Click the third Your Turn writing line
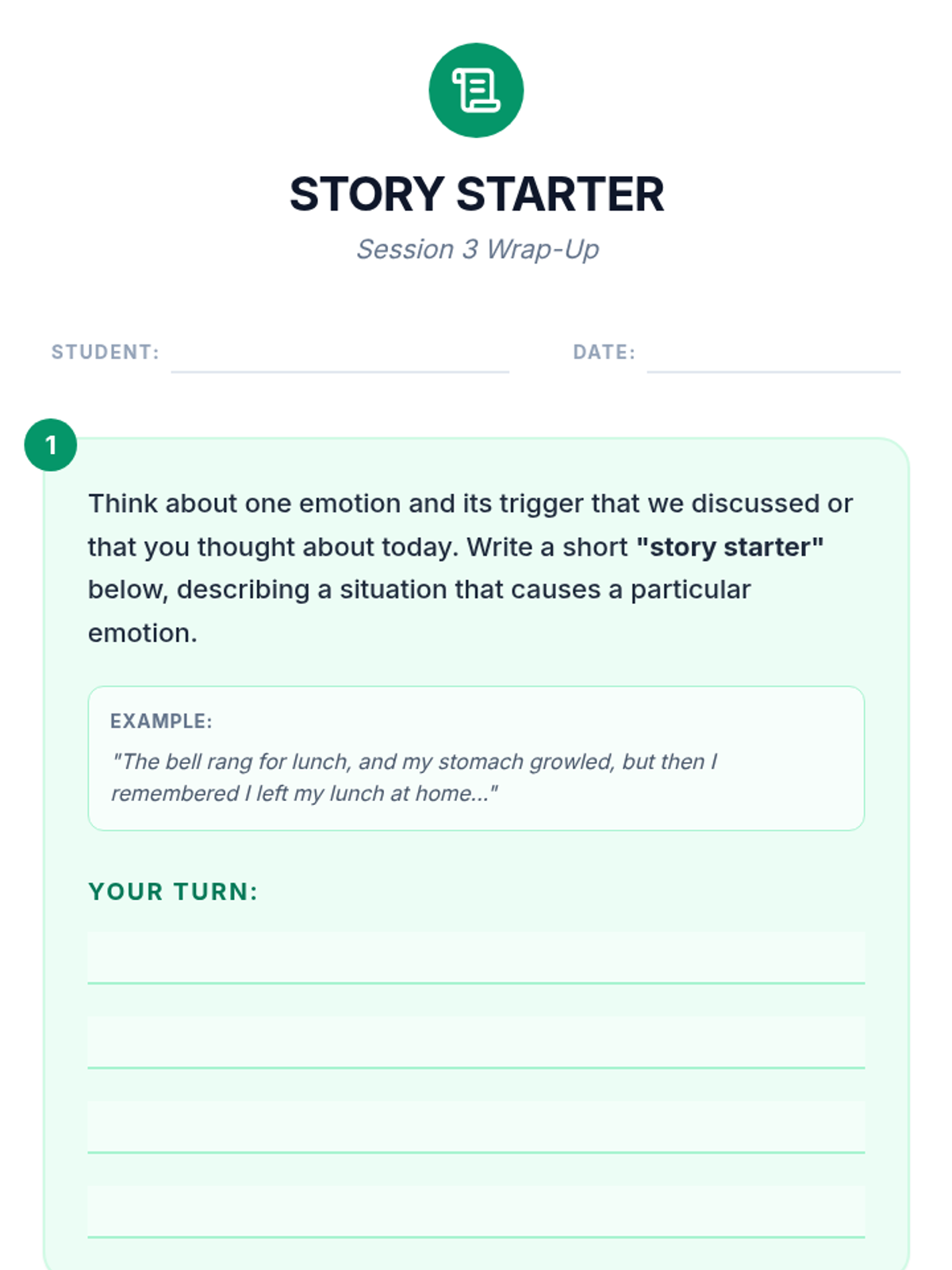This screenshot has width=952, height=1270. [476, 1127]
